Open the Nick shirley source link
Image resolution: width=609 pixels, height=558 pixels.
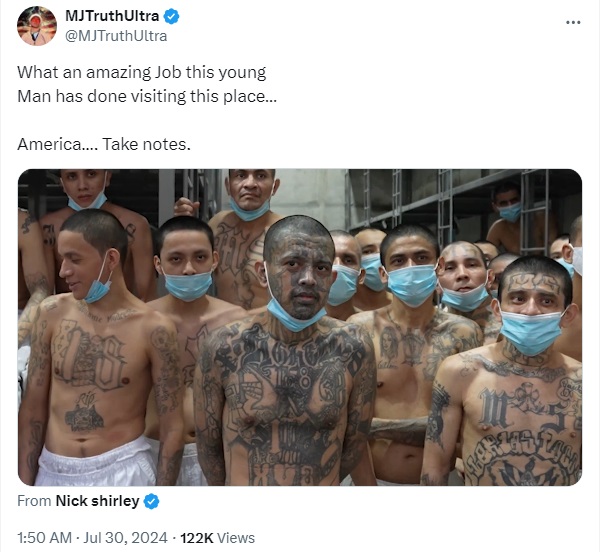point(97,501)
